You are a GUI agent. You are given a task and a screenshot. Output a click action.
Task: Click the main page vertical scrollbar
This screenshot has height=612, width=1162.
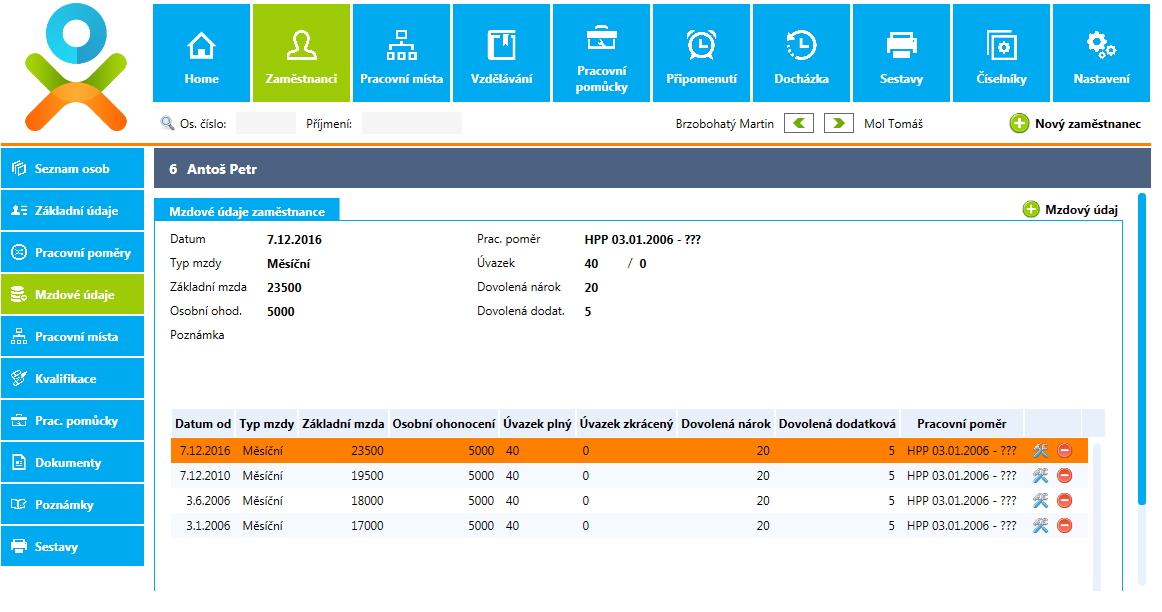point(1142,348)
